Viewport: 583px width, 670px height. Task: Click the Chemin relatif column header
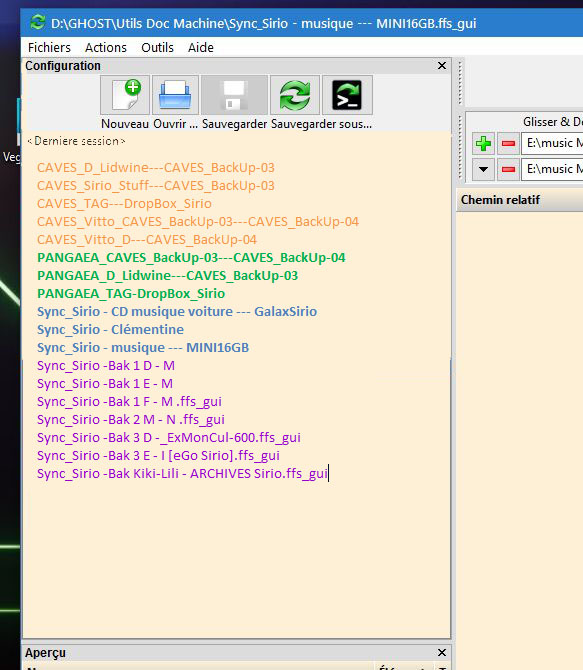coord(520,200)
